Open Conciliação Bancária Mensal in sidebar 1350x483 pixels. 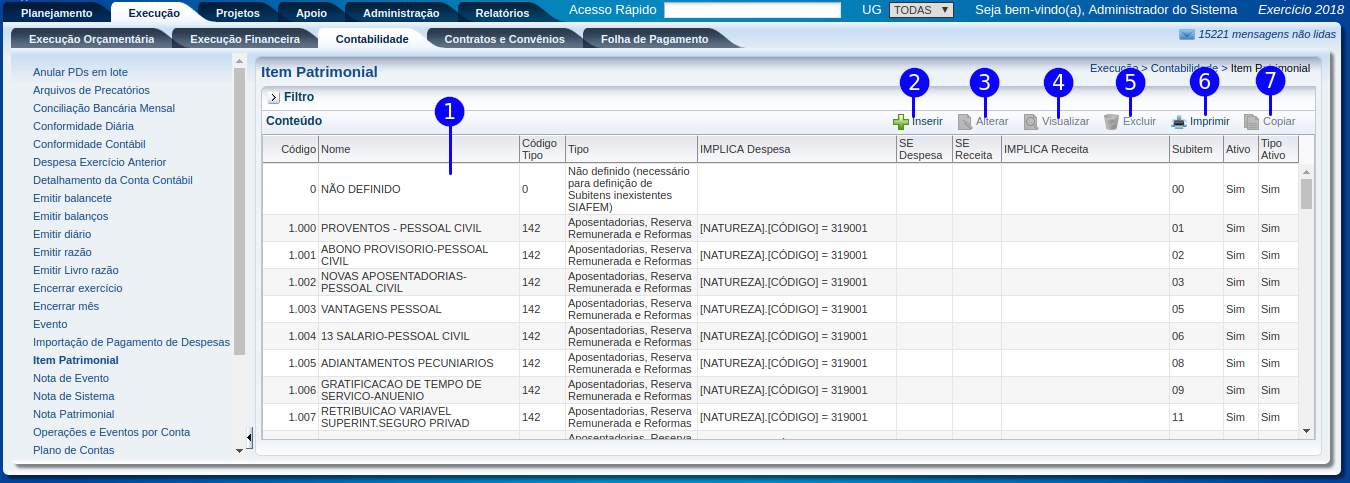click(104, 108)
